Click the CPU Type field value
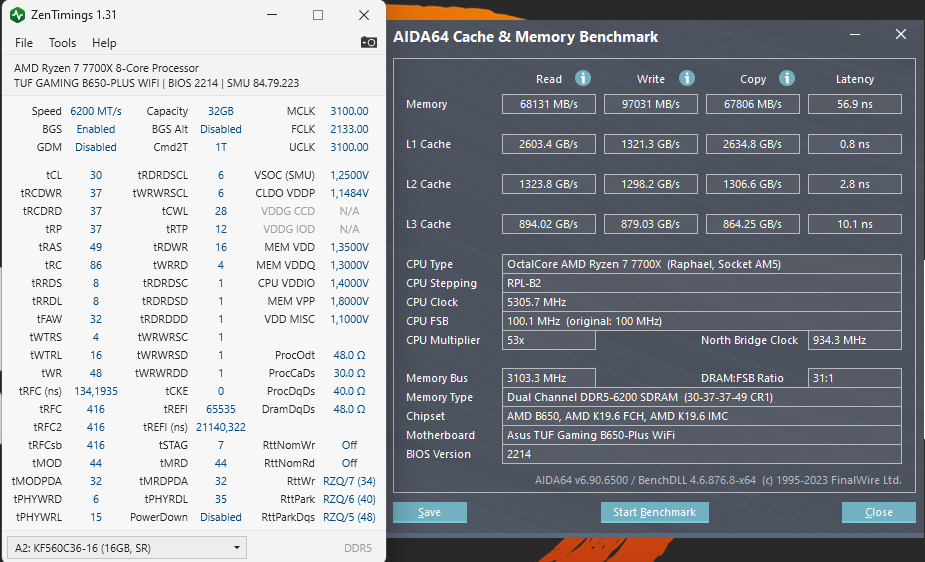The width and height of the screenshot is (925, 562). 701,264
